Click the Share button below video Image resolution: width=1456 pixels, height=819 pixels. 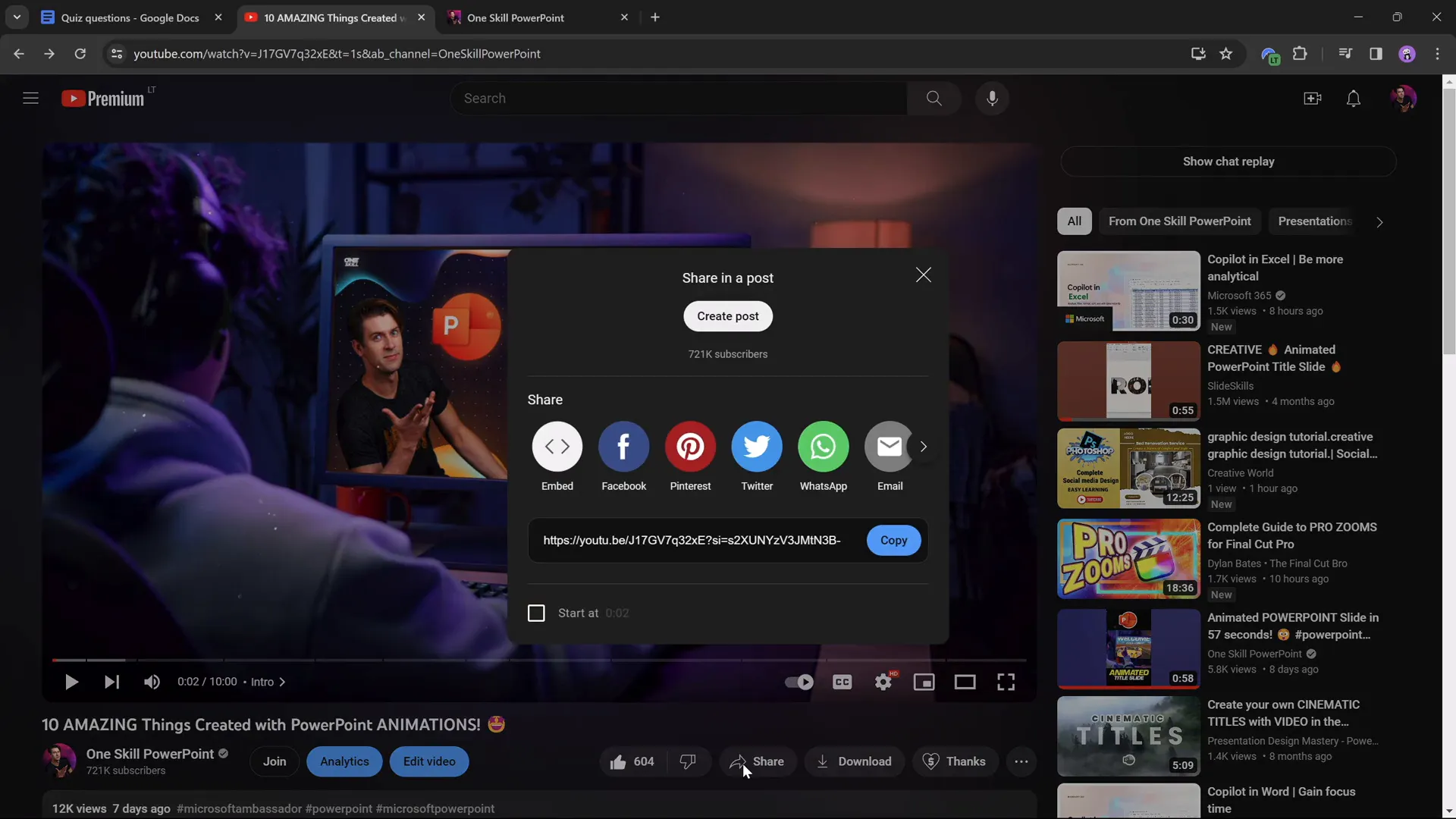[x=757, y=761]
